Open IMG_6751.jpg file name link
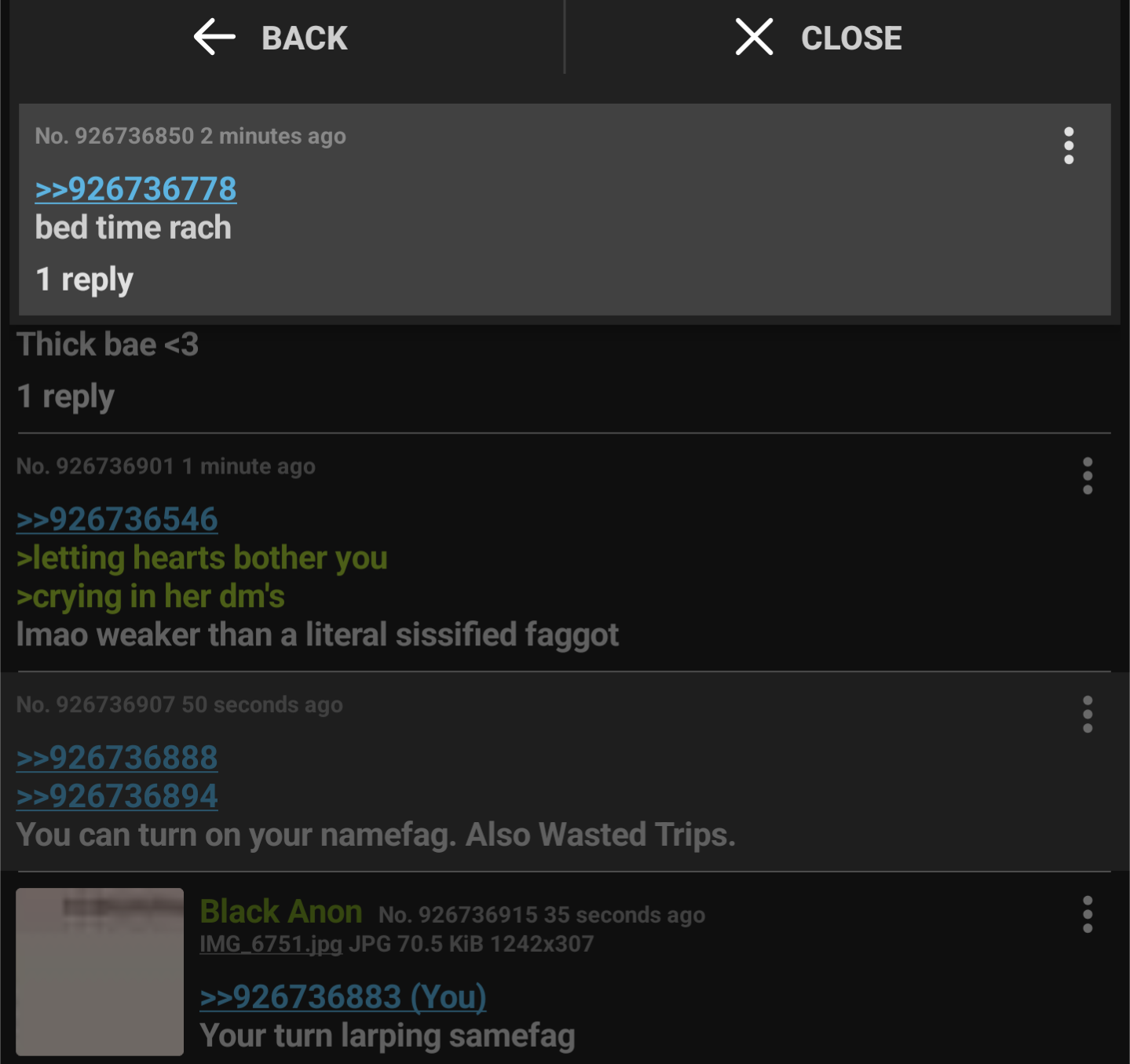1130x1064 pixels. click(271, 944)
